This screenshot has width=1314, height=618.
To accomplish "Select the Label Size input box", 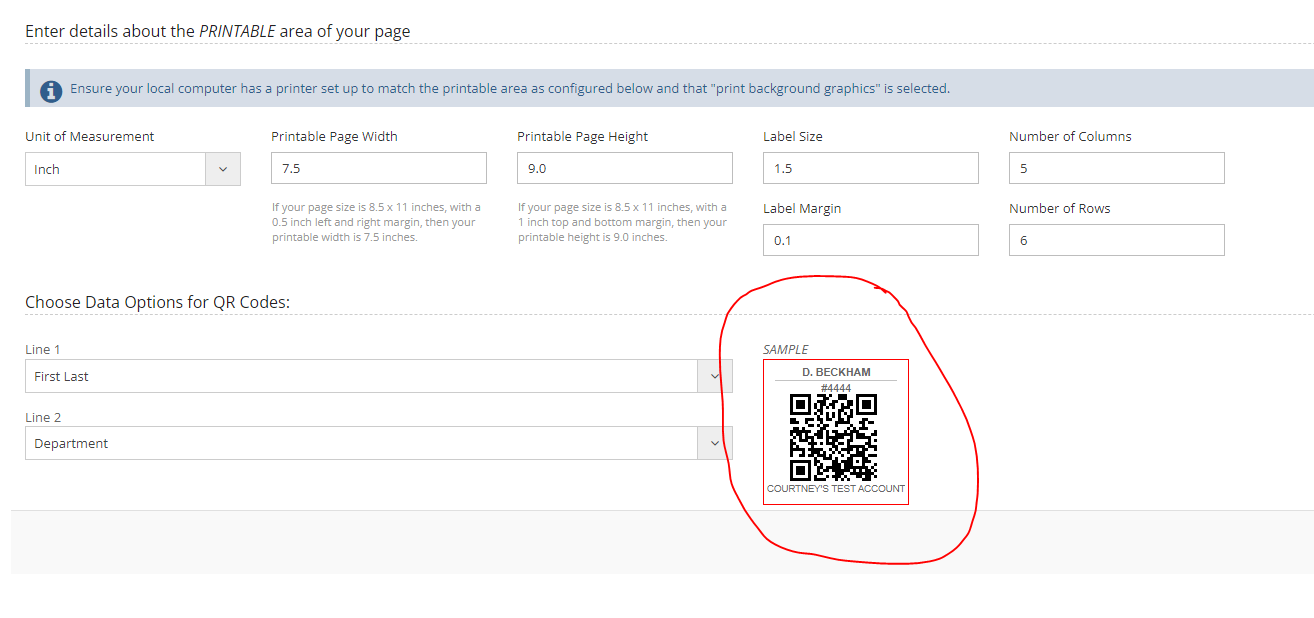I will [870, 168].
